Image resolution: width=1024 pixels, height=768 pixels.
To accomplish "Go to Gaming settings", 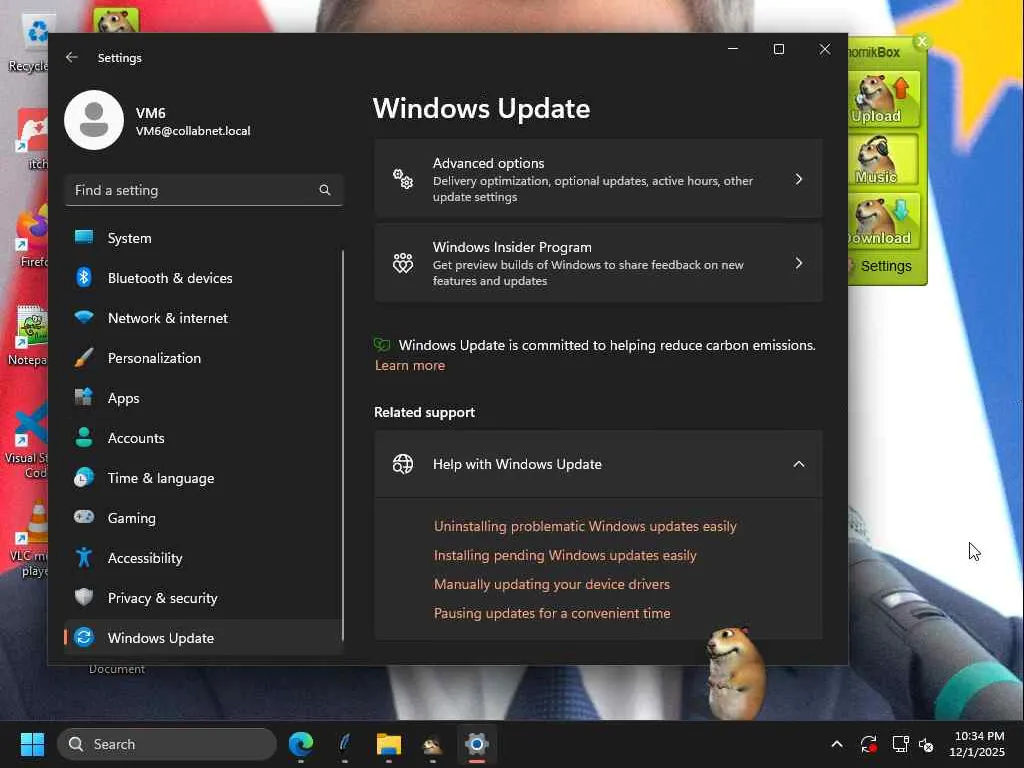I will (204, 518).
